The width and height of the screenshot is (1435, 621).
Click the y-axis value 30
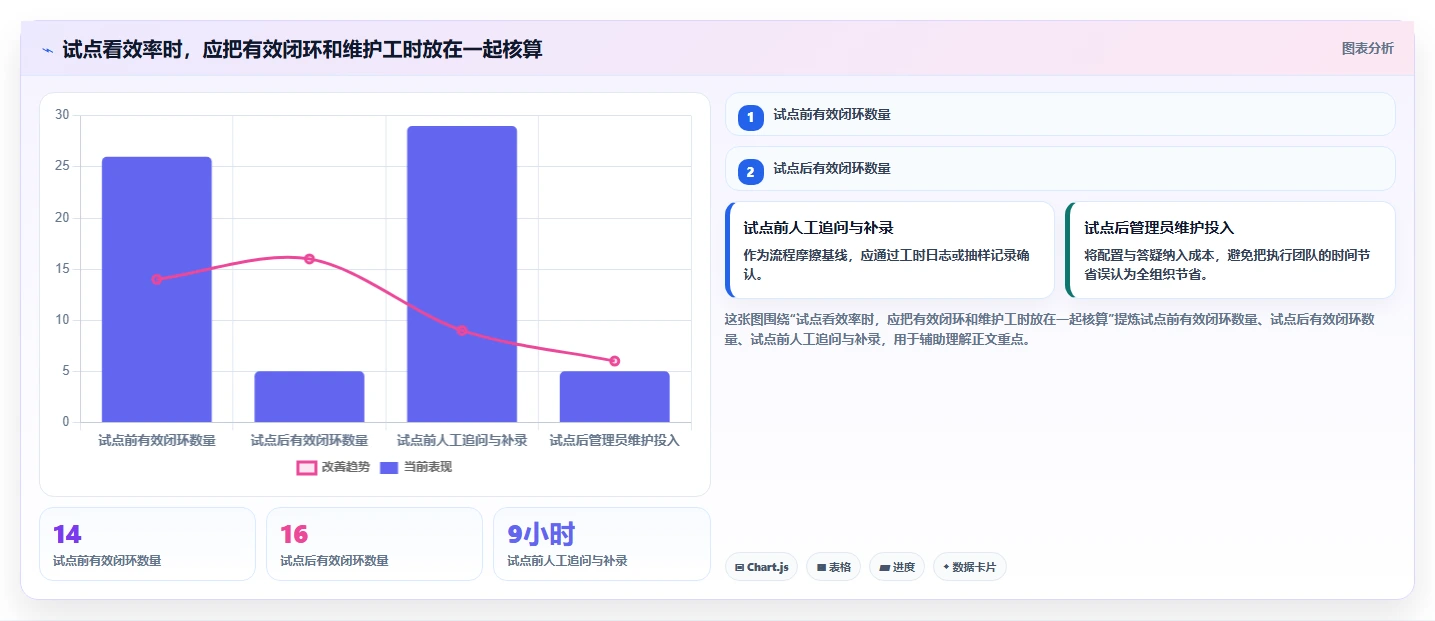62,115
